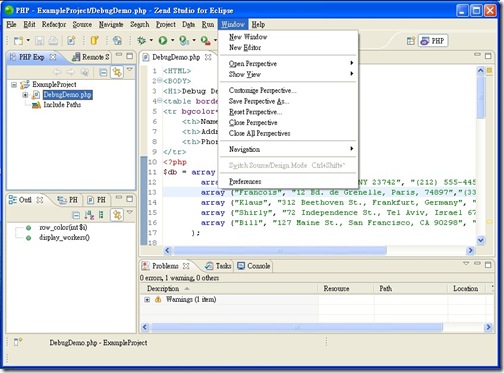Click the External Tools run icon
This screenshot has height=373, width=504.
click(x=206, y=41)
